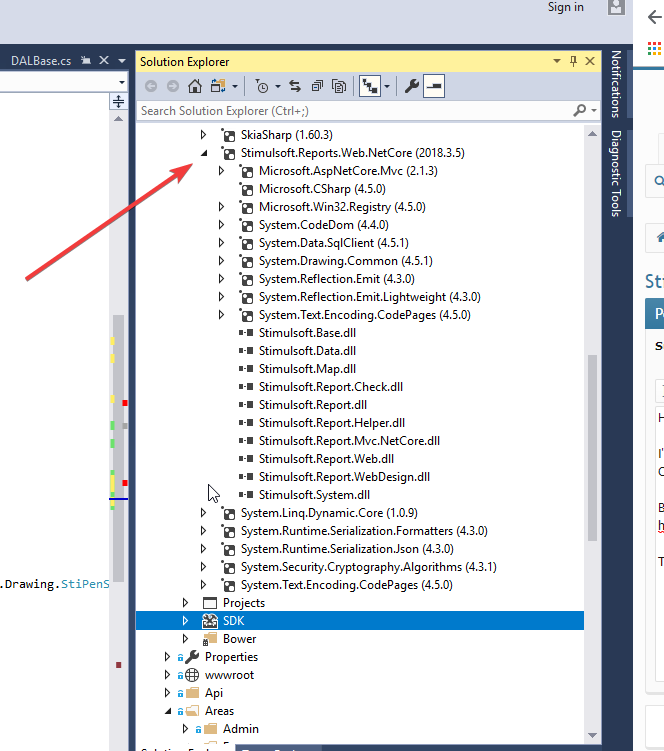Image resolution: width=664 pixels, height=751 pixels.
Task: Open the Notifications side tab
Action: coord(616,84)
